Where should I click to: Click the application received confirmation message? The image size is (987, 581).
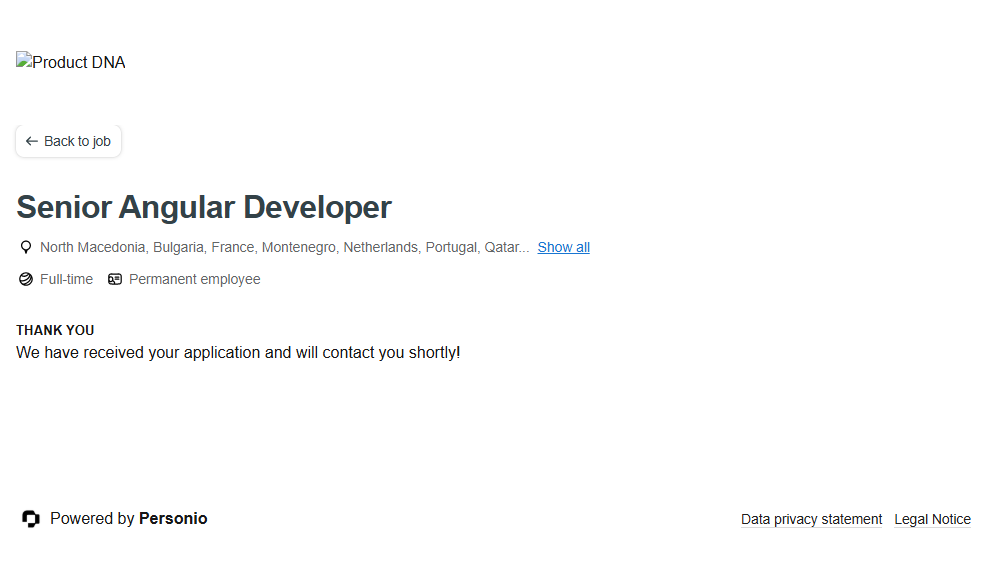[x=238, y=352]
